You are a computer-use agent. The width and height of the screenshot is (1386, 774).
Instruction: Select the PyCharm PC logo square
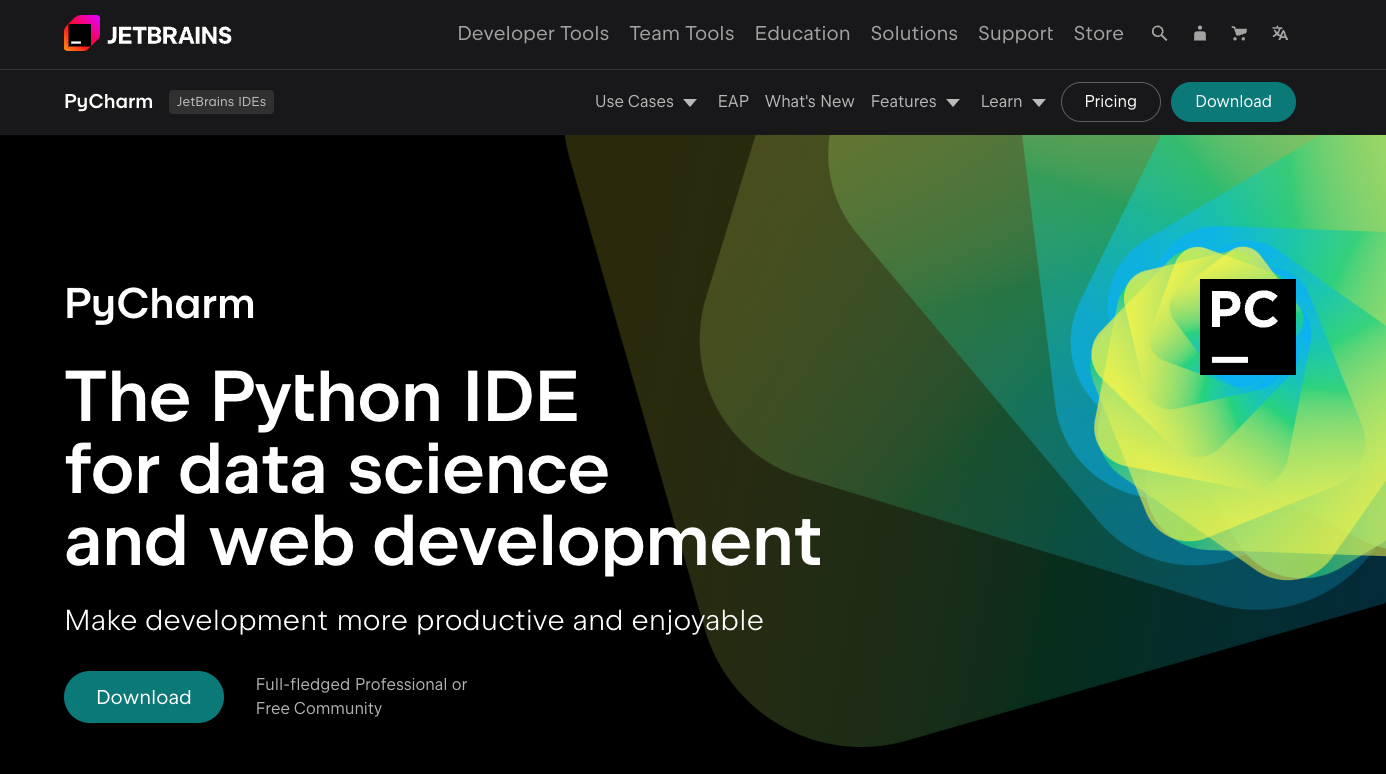(x=1247, y=327)
